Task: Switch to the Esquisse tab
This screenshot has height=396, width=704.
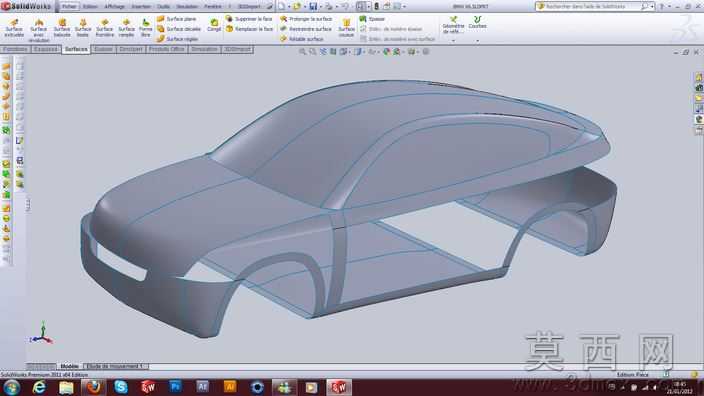Action: click(x=46, y=49)
